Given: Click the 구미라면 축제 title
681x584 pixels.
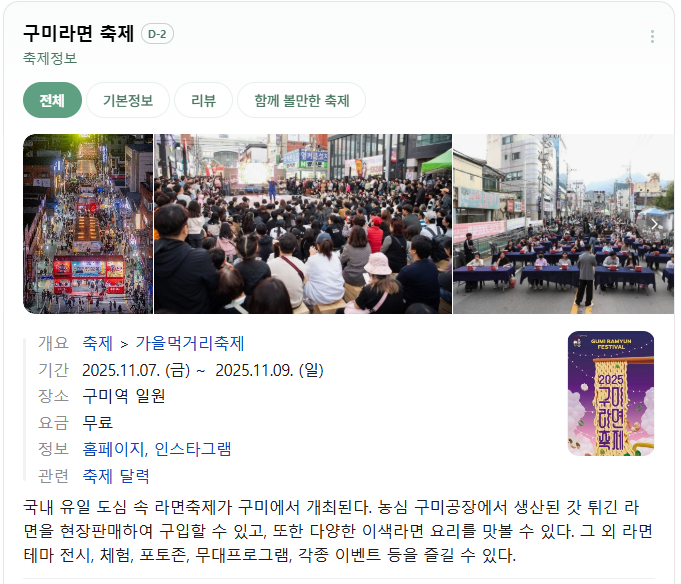Looking at the screenshot, I should coord(79,33).
